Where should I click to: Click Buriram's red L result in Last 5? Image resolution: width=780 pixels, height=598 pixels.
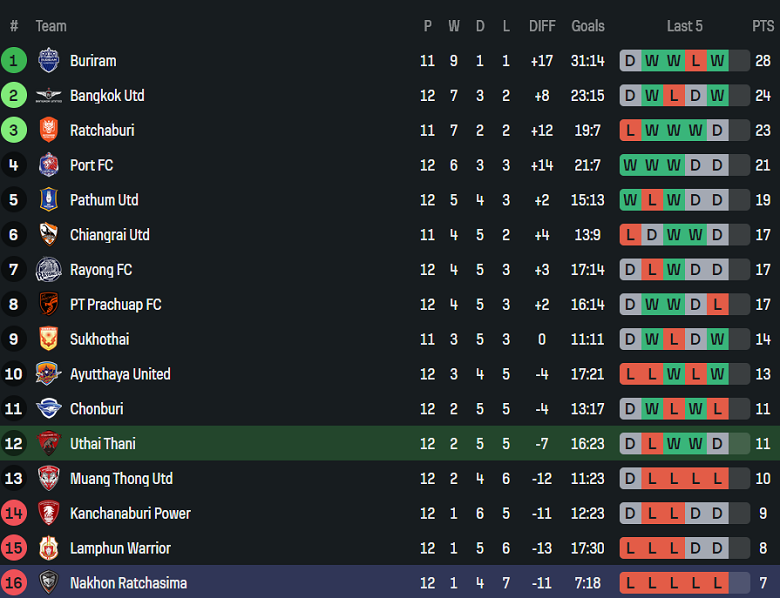[696, 61]
